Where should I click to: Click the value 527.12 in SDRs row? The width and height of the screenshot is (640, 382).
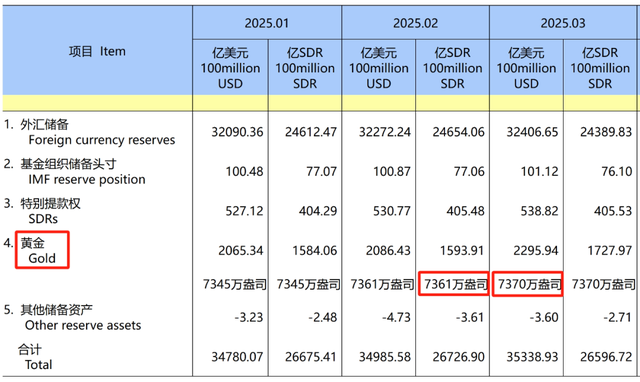pyautogui.click(x=244, y=211)
